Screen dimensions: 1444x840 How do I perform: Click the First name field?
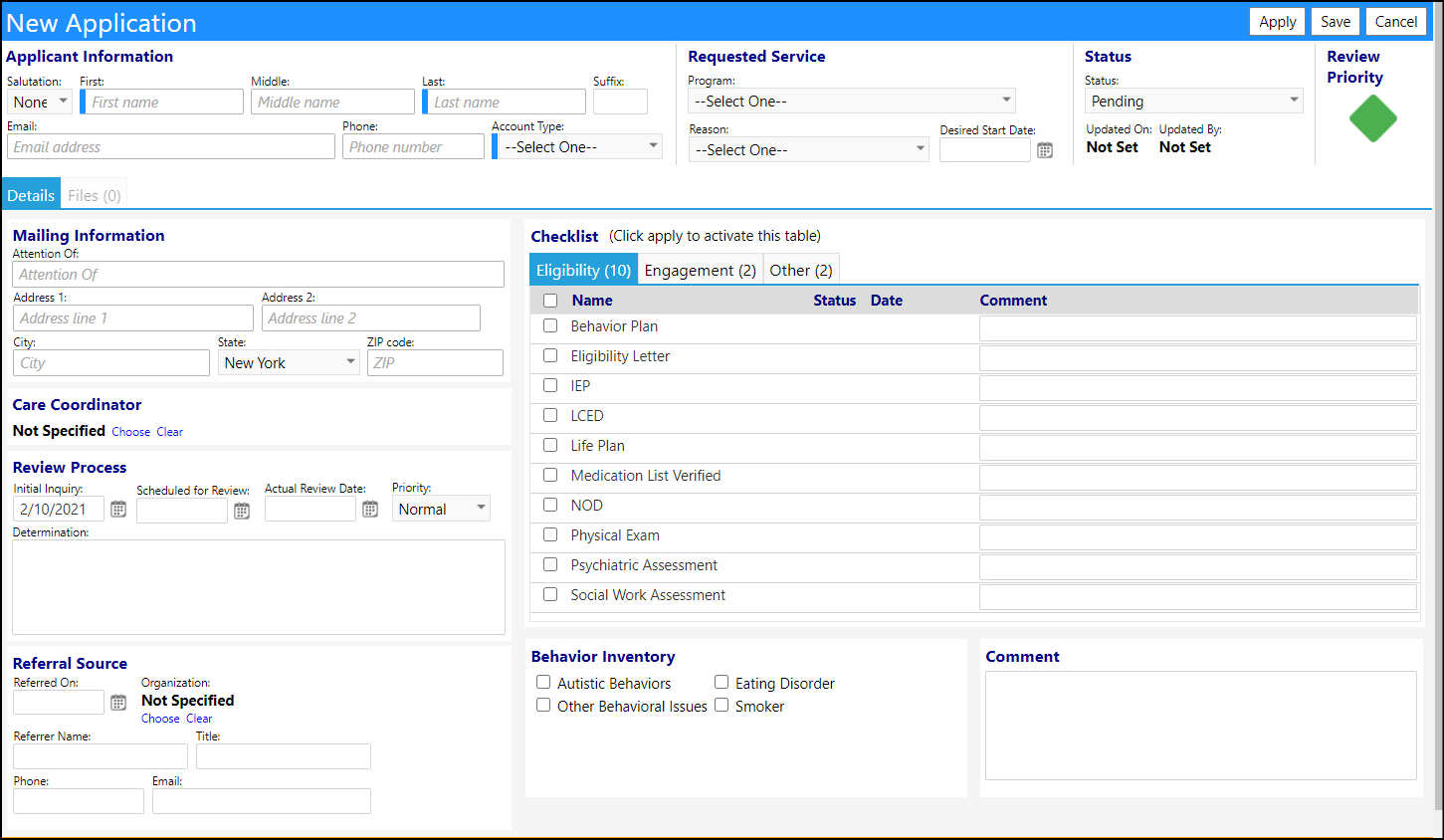pos(164,102)
